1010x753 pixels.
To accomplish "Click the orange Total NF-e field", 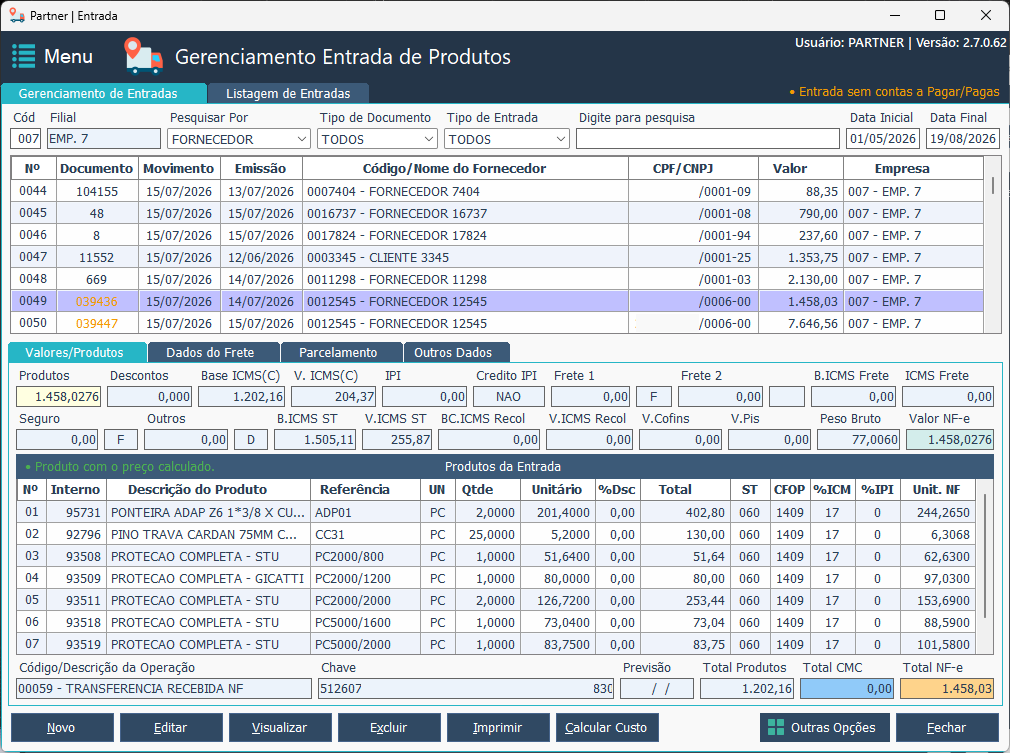I will pyautogui.click(x=947, y=689).
